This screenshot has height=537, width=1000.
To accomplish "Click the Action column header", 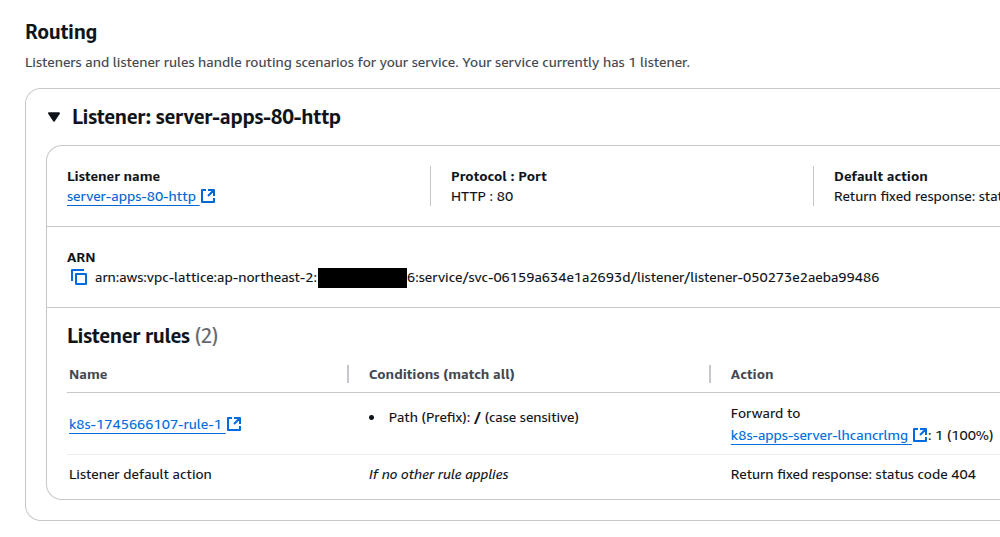I will click(751, 375).
